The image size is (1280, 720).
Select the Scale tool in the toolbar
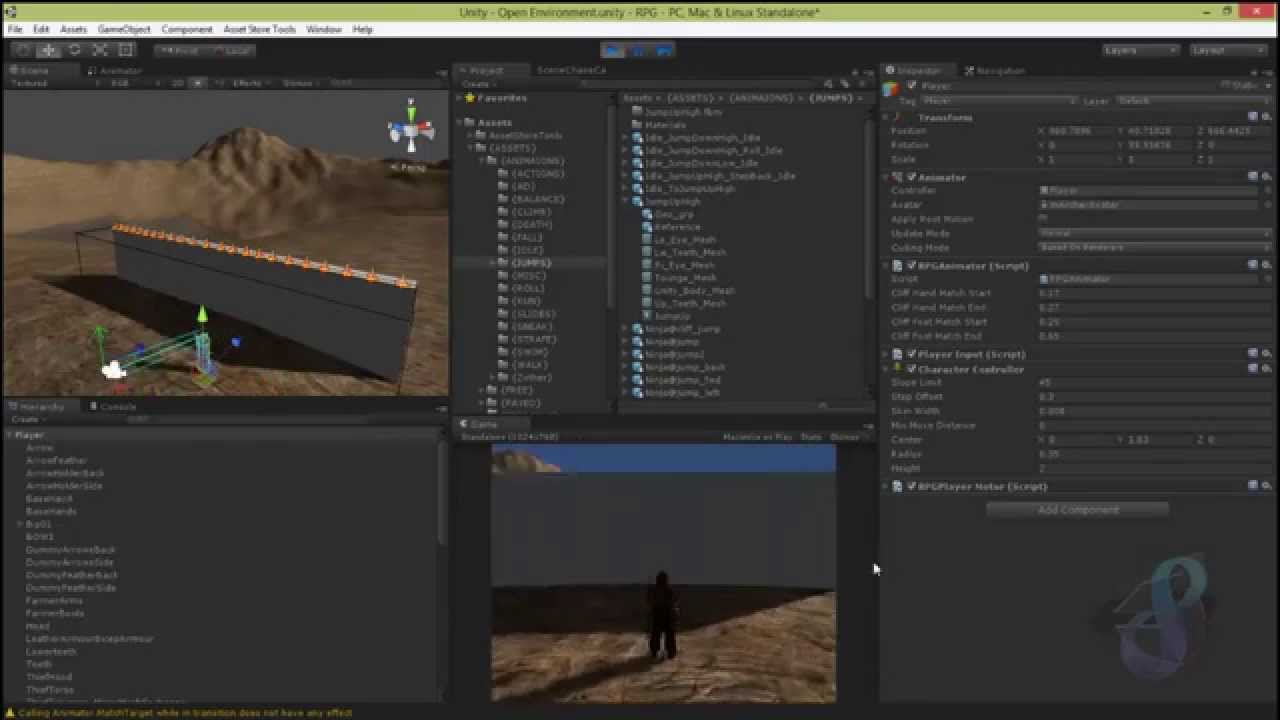(100, 50)
